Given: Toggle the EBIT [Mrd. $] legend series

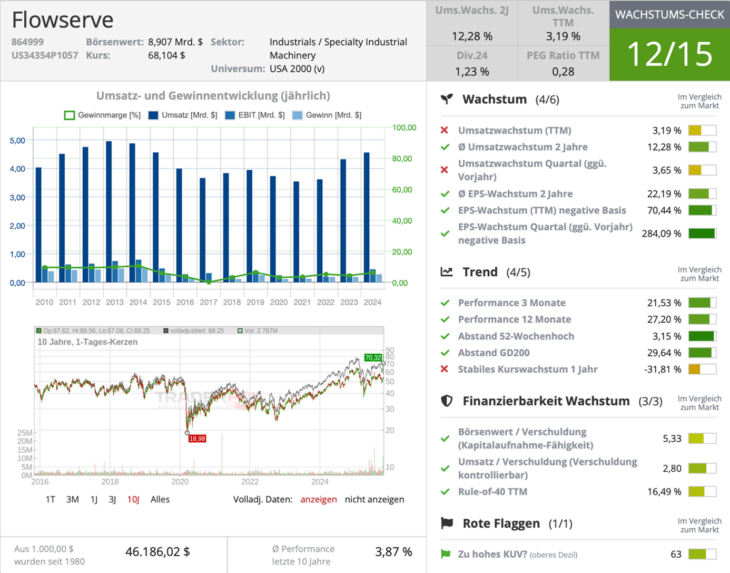Looking at the screenshot, I should click(256, 115).
